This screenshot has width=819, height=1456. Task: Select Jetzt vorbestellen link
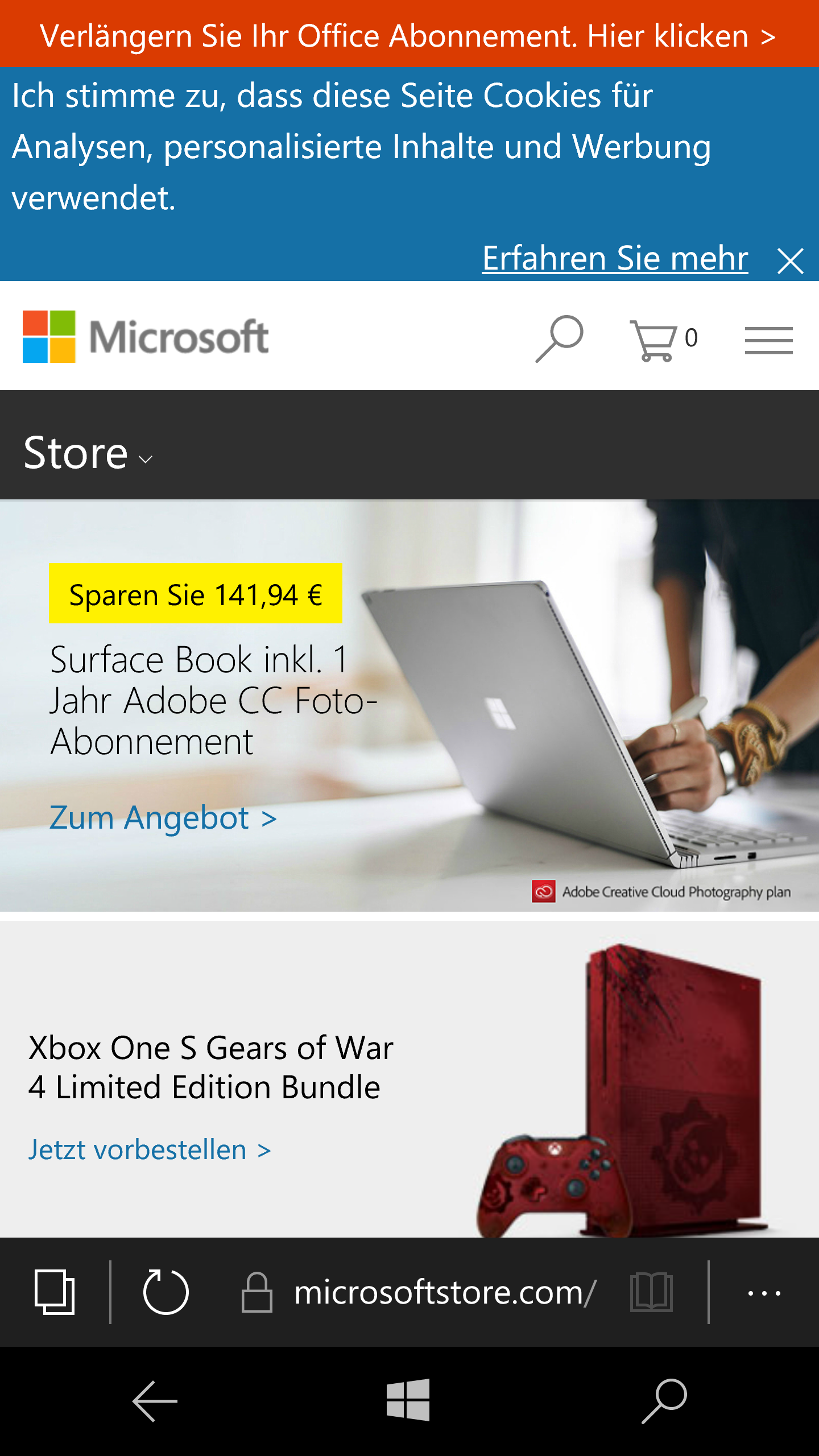(x=150, y=1149)
